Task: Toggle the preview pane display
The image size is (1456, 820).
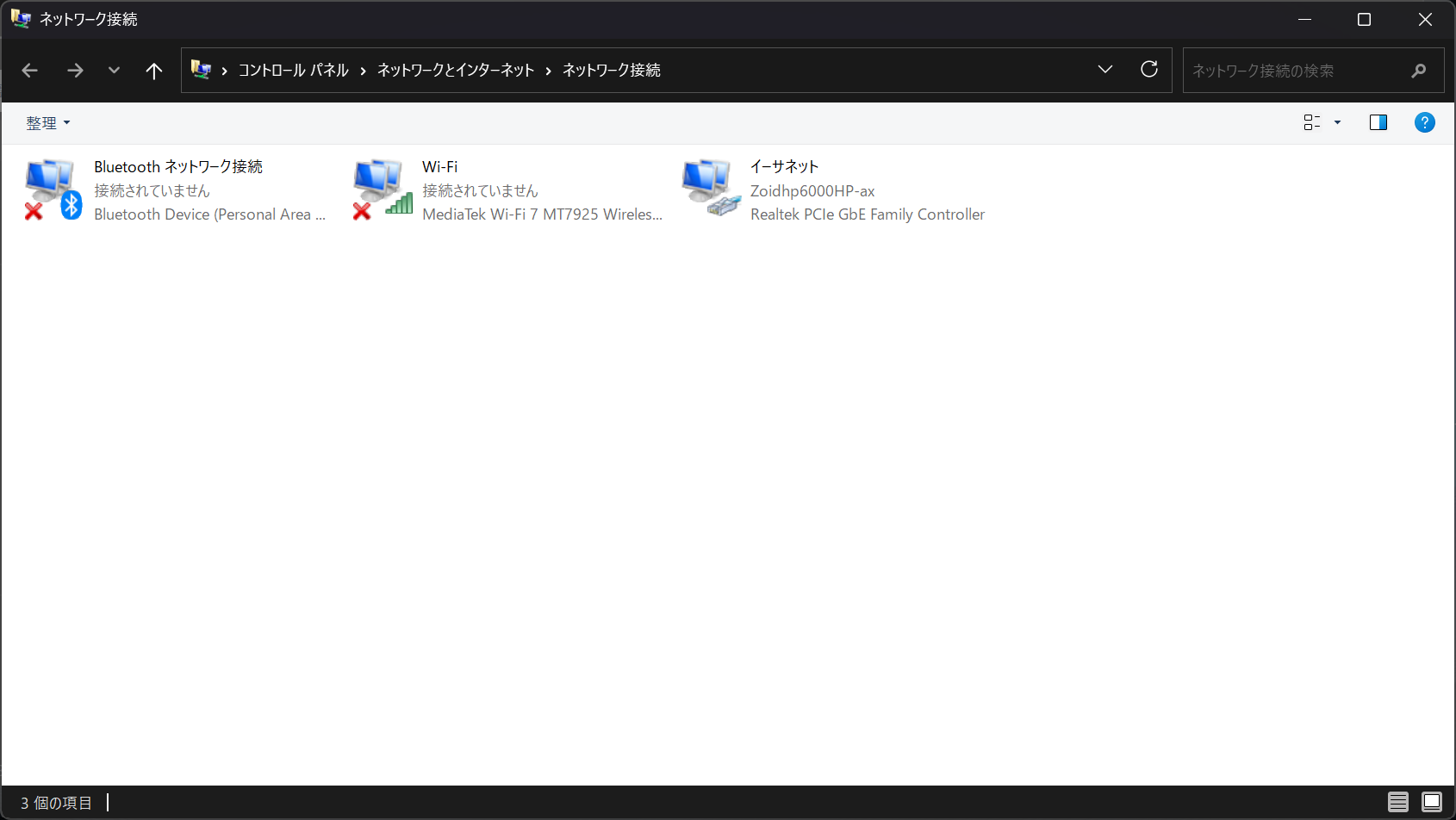Action: point(1378,122)
